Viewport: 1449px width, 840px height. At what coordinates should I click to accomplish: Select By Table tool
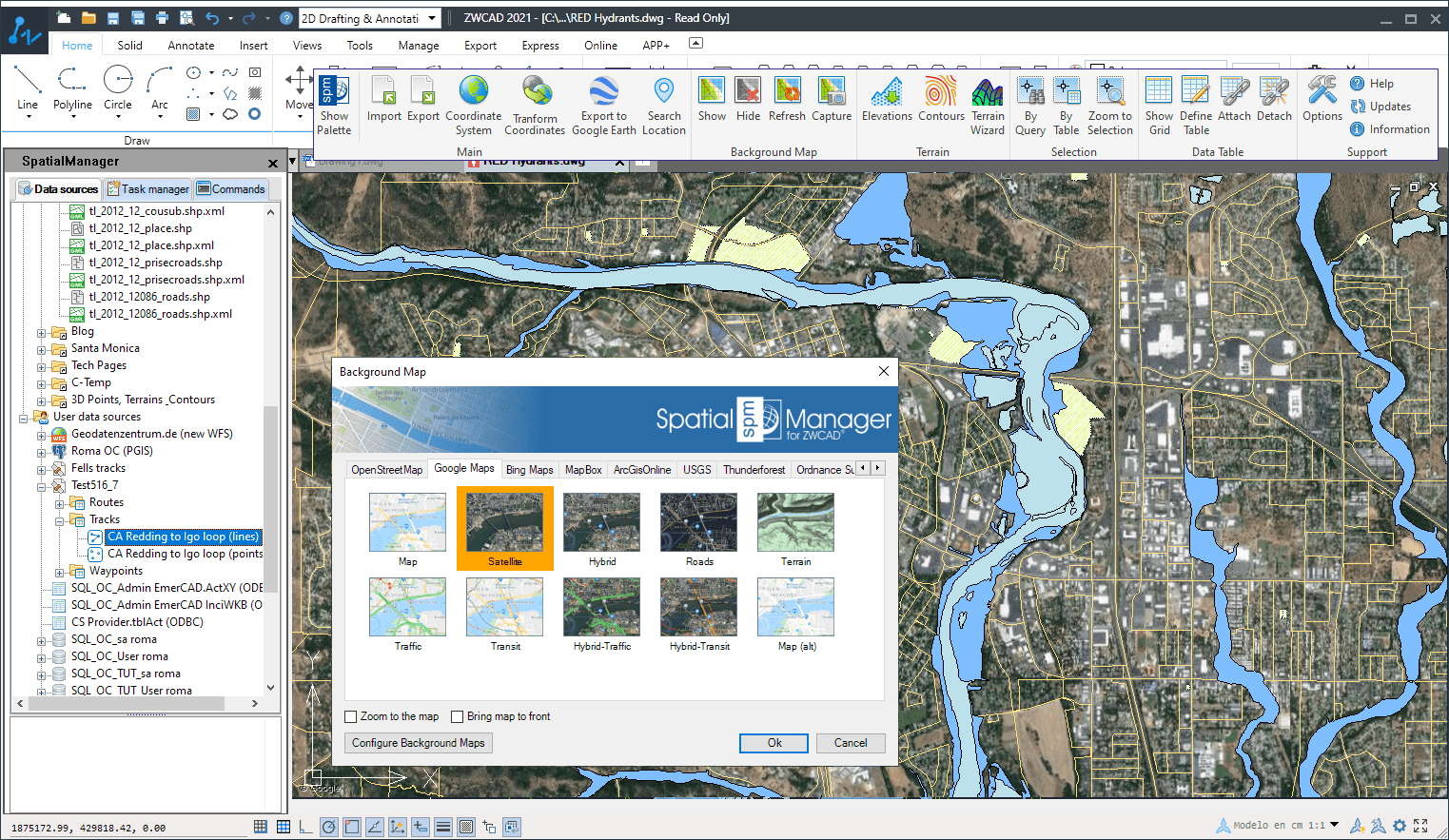[x=1067, y=105]
